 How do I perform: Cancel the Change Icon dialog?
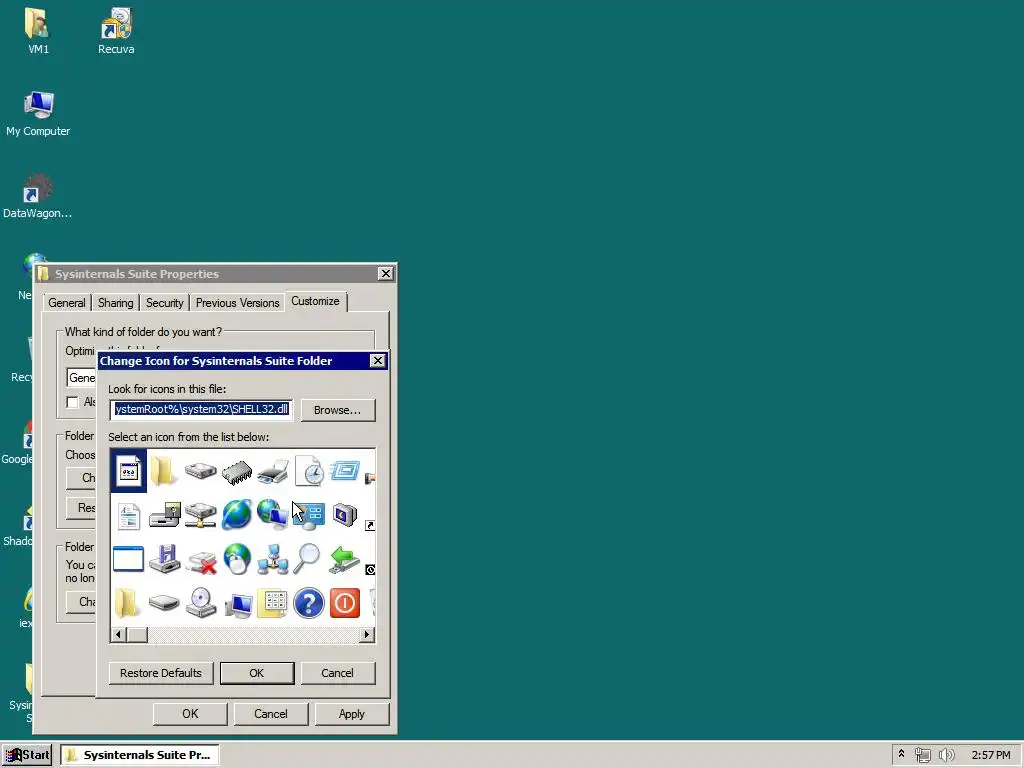click(338, 673)
